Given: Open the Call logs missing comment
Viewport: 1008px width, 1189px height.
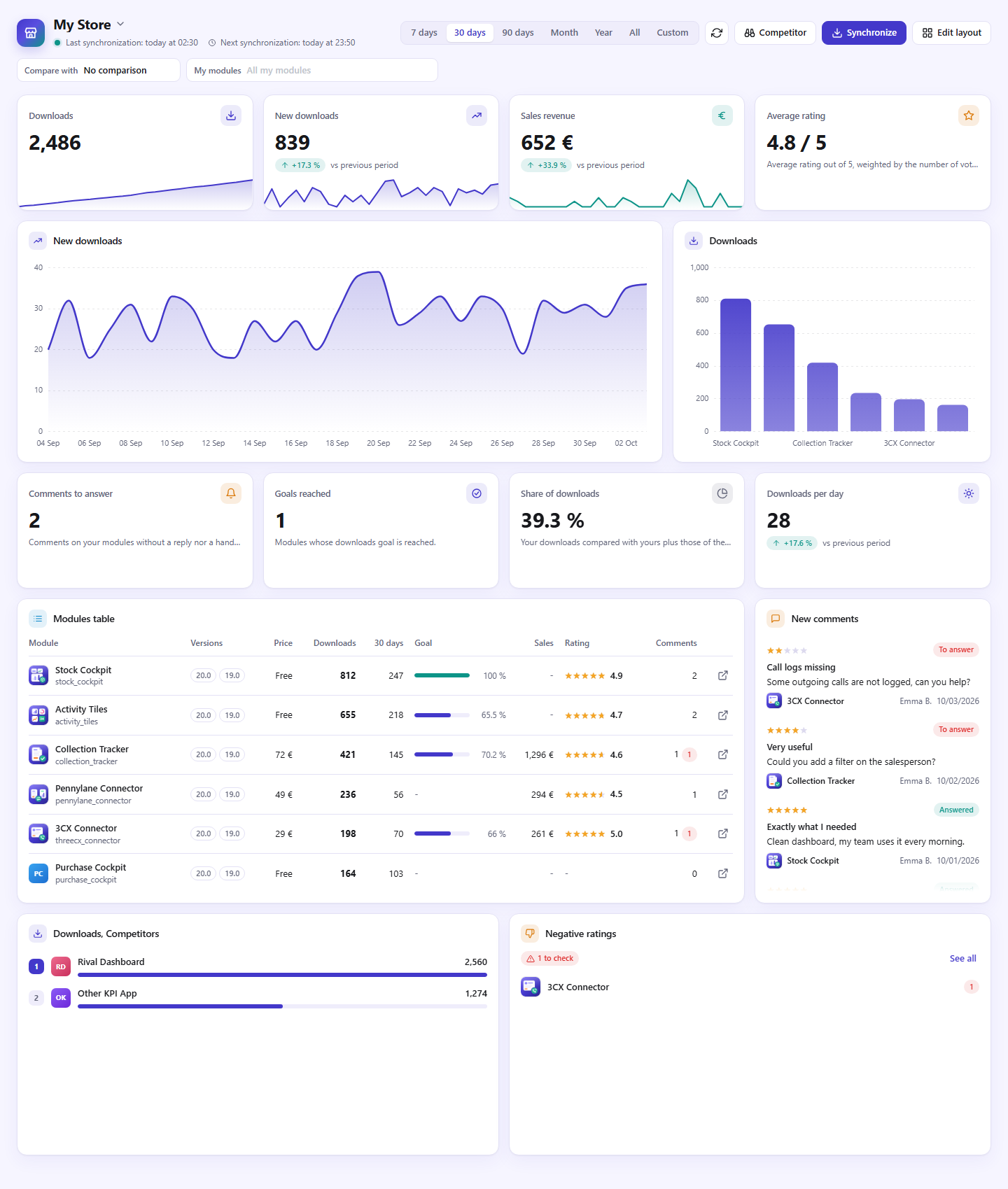Looking at the screenshot, I should [801, 667].
